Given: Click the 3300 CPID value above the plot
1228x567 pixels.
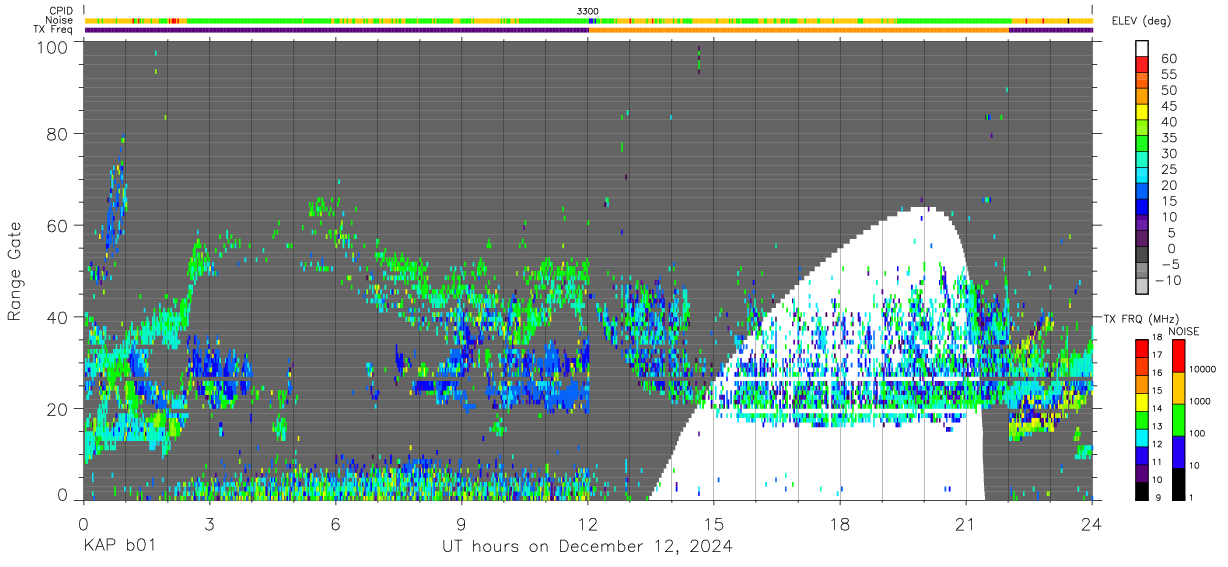Looking at the screenshot, I should tap(588, 11).
